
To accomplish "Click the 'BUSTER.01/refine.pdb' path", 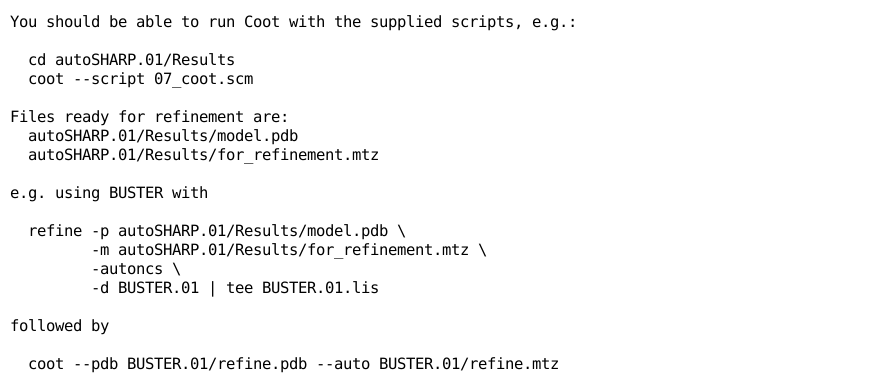I will pos(217,364).
